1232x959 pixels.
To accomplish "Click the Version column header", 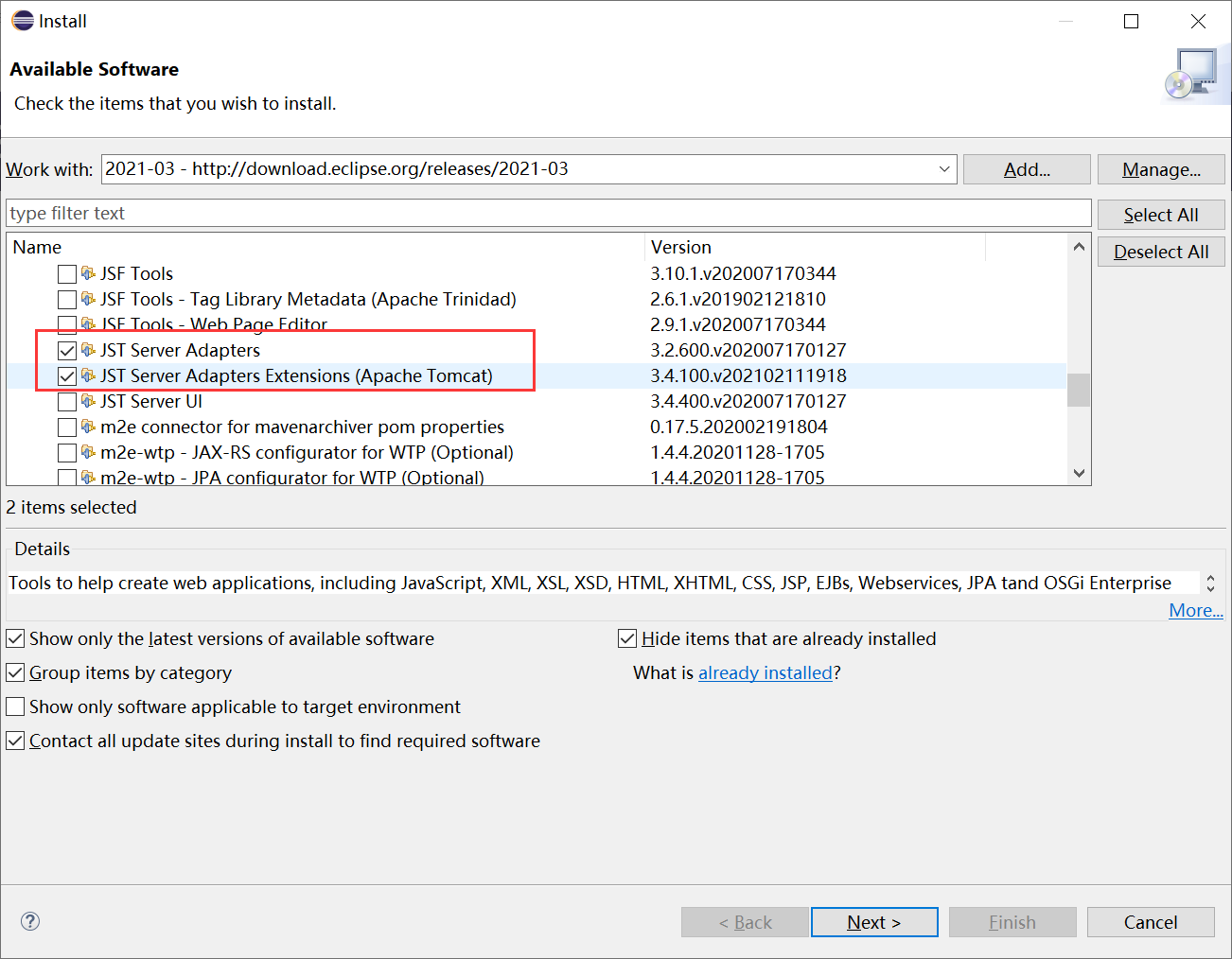I will 816,247.
